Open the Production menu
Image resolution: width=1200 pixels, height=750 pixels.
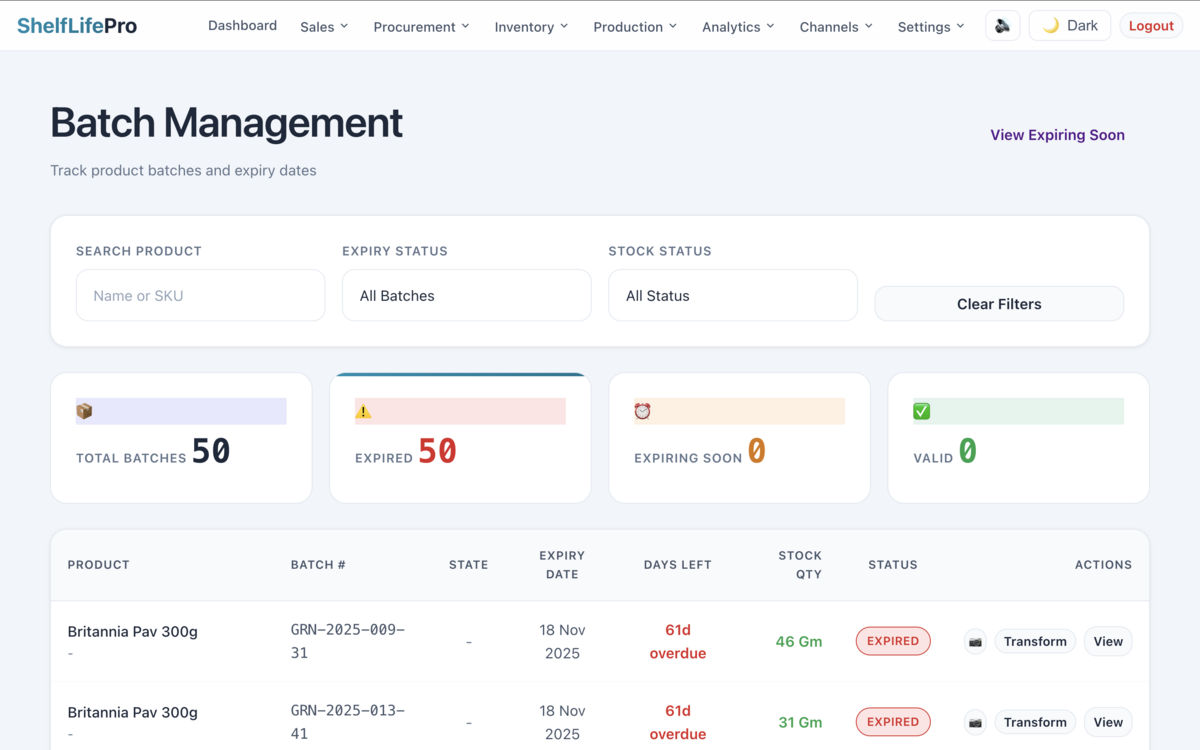(x=635, y=27)
